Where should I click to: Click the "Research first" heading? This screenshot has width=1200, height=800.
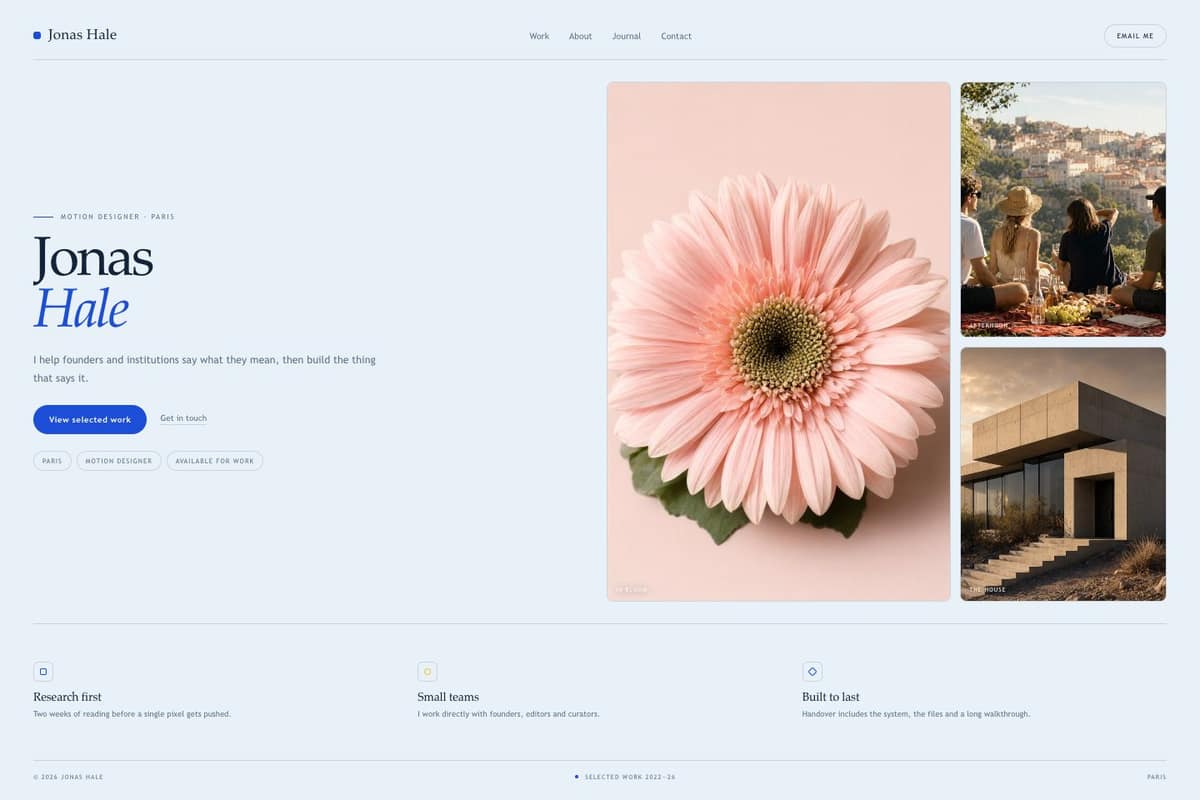coord(67,697)
